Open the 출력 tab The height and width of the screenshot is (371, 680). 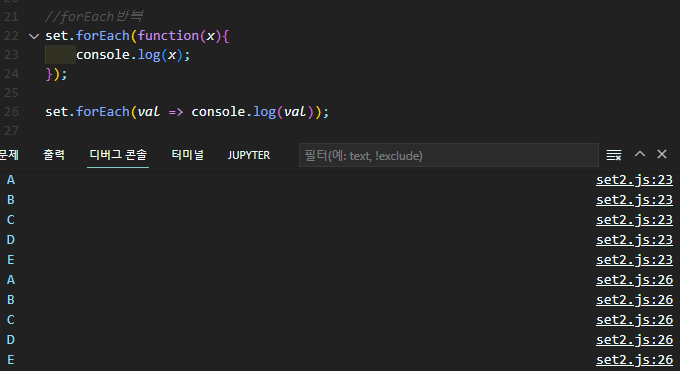click(x=54, y=155)
